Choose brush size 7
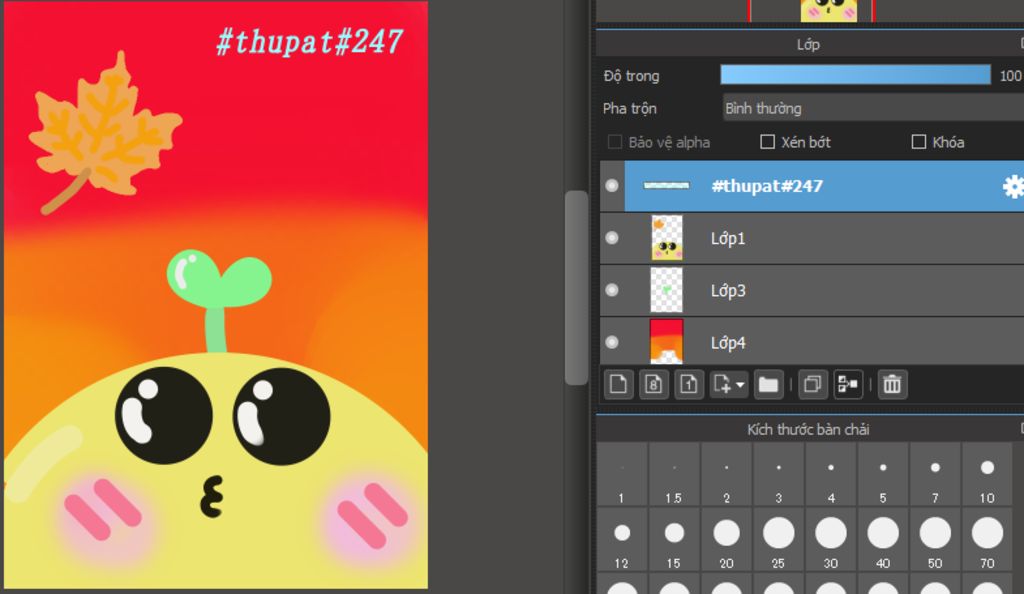This screenshot has width=1024, height=594. 935,475
